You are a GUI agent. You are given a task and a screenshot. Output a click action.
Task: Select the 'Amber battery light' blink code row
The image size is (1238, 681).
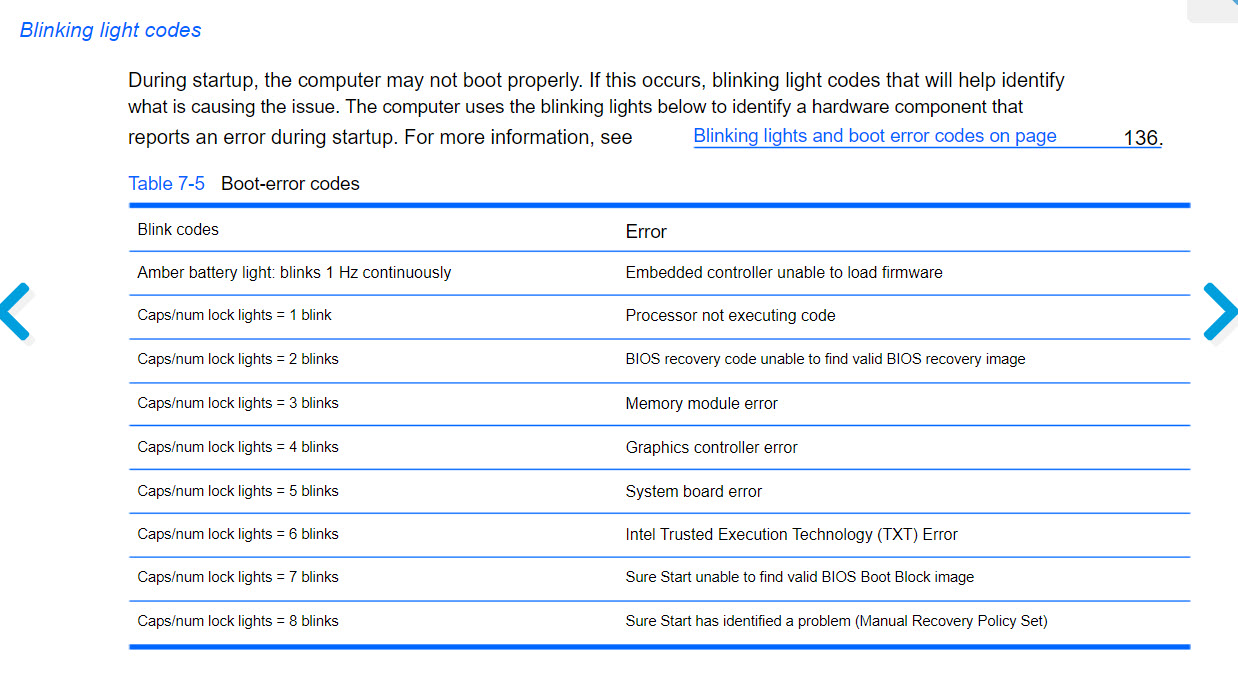(x=294, y=272)
